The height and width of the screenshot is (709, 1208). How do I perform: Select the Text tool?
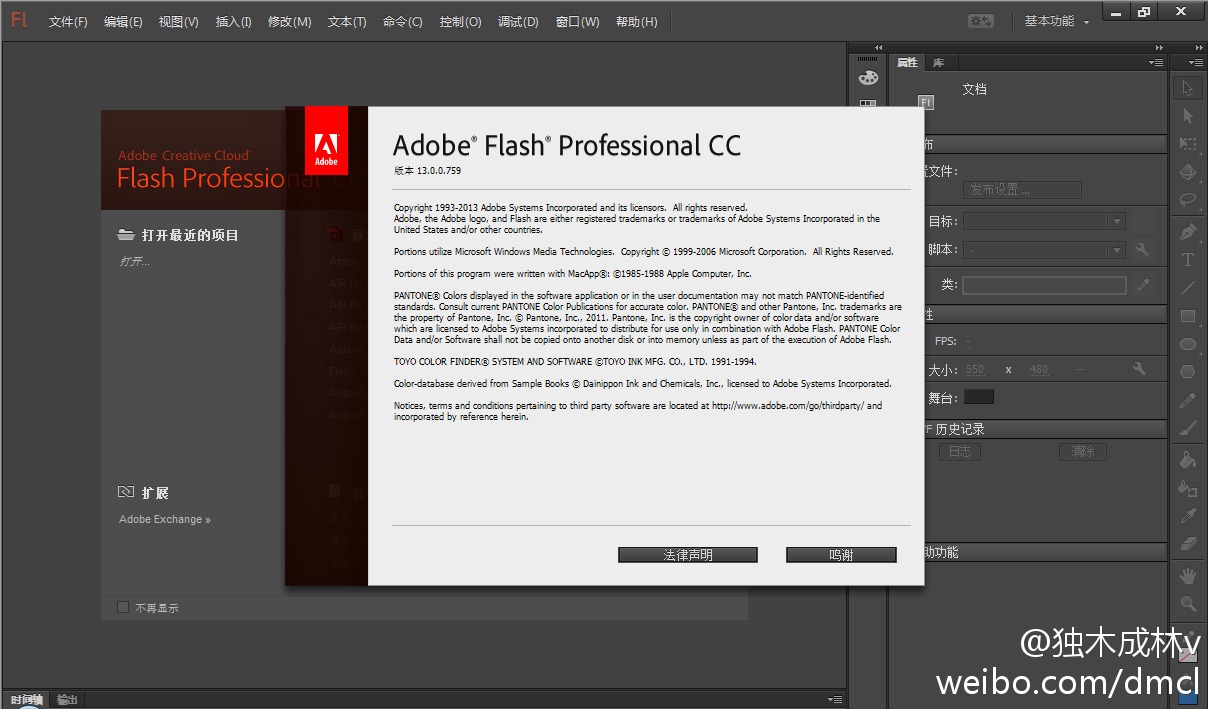coord(1188,260)
